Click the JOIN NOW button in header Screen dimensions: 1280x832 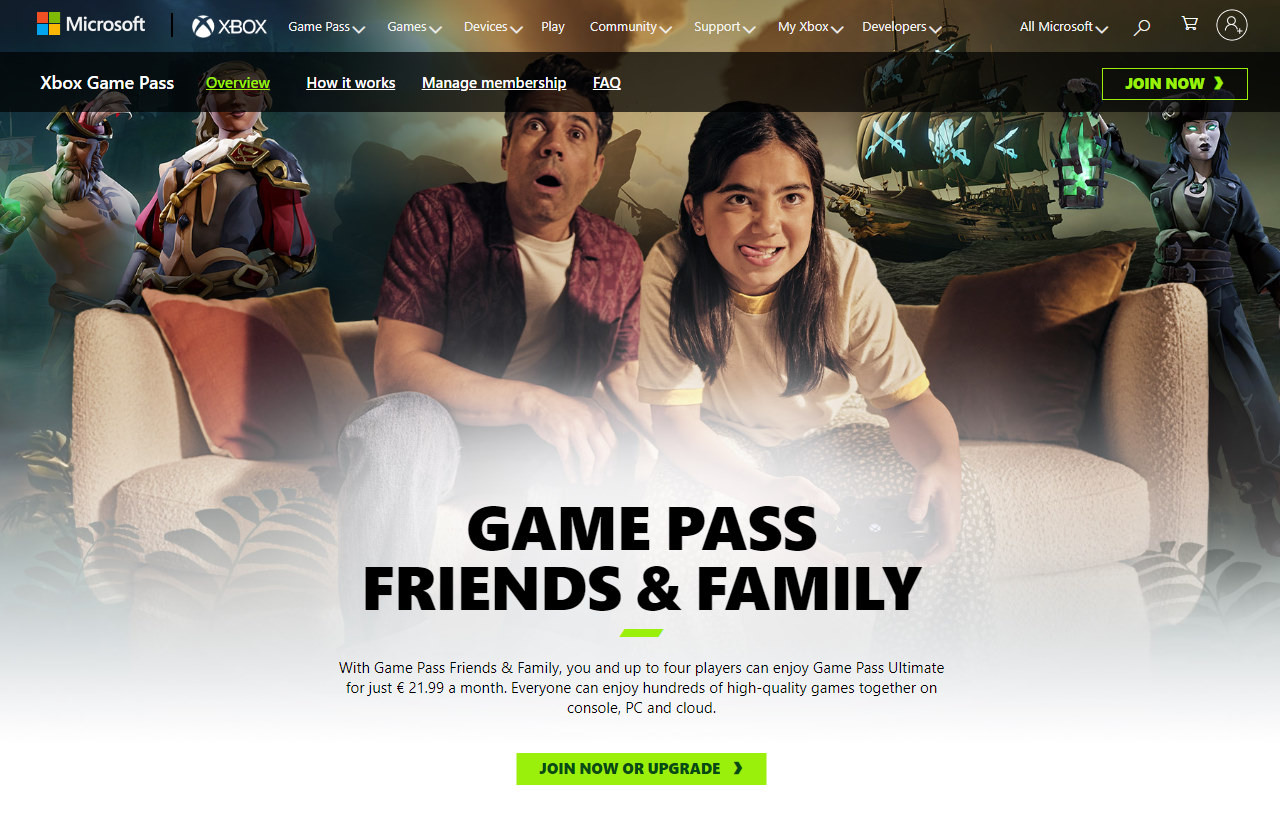[x=1175, y=84]
